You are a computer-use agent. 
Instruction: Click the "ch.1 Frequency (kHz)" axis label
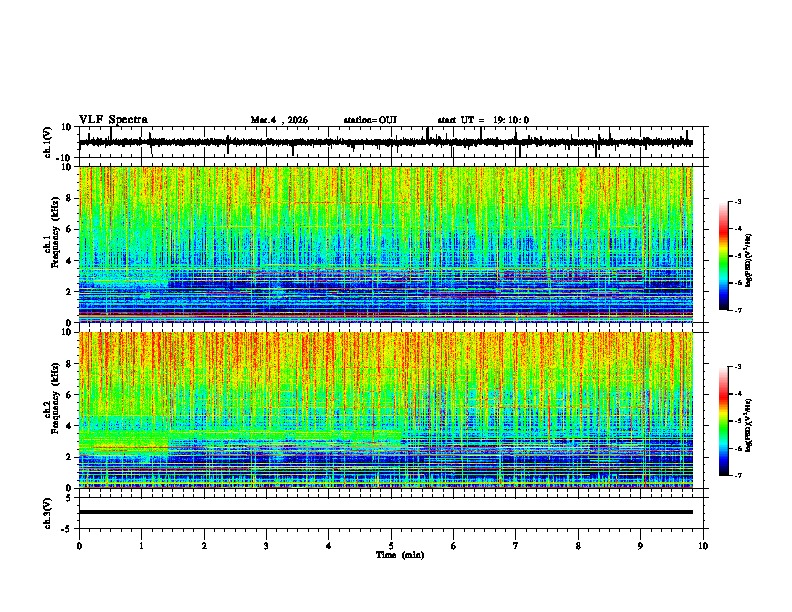click(x=53, y=233)
